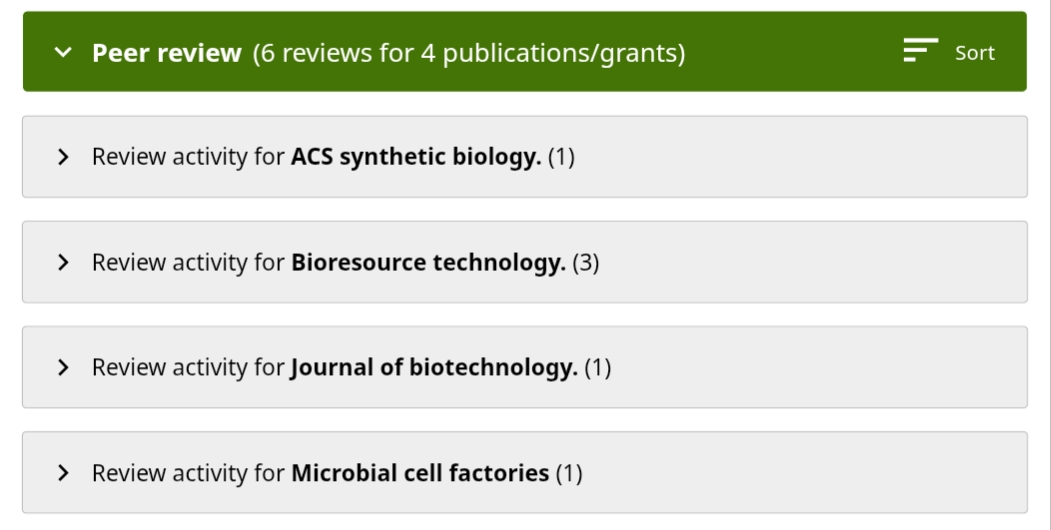The height and width of the screenshot is (530, 1051).
Task: Click the Sort text label
Action: point(975,53)
